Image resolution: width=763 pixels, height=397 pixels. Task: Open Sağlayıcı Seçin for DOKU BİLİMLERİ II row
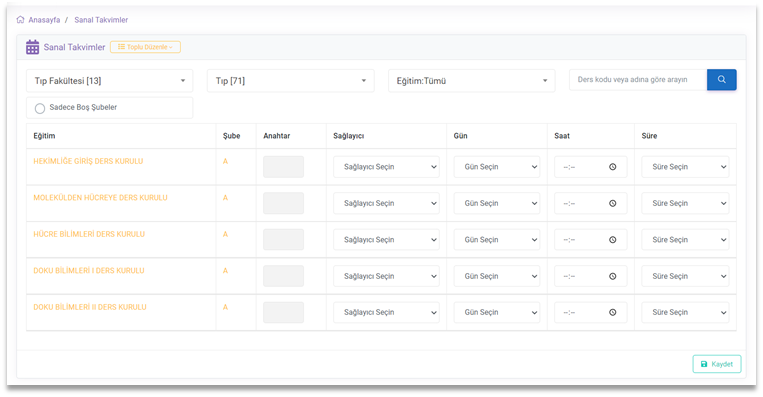coord(386,312)
